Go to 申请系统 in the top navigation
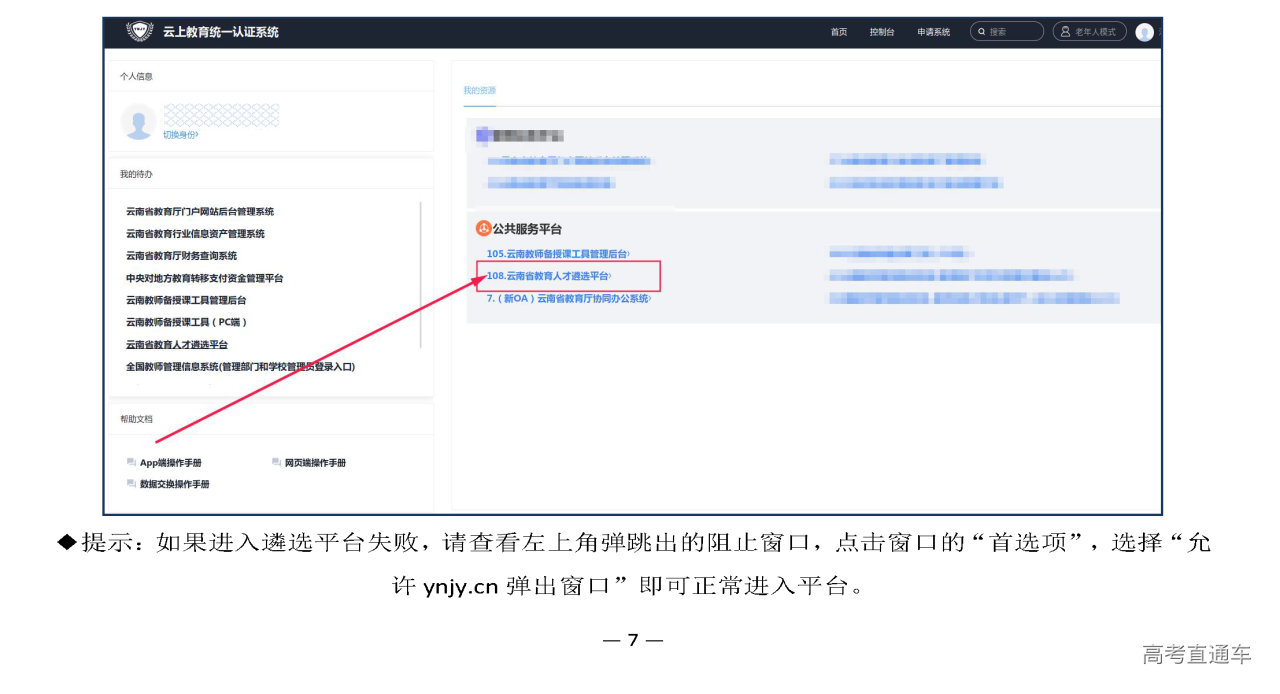Screen dimensions: 1280x694 [x=933, y=32]
